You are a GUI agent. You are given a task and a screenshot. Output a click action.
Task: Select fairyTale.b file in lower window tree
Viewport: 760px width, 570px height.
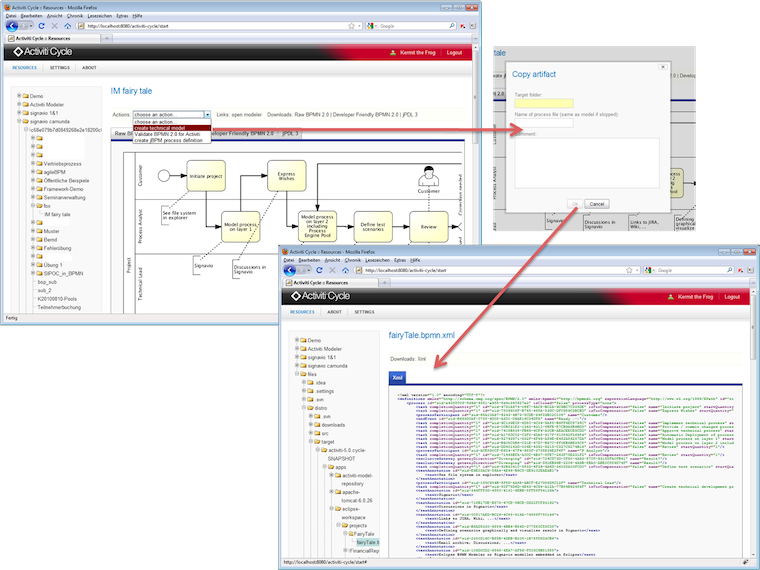(367, 542)
